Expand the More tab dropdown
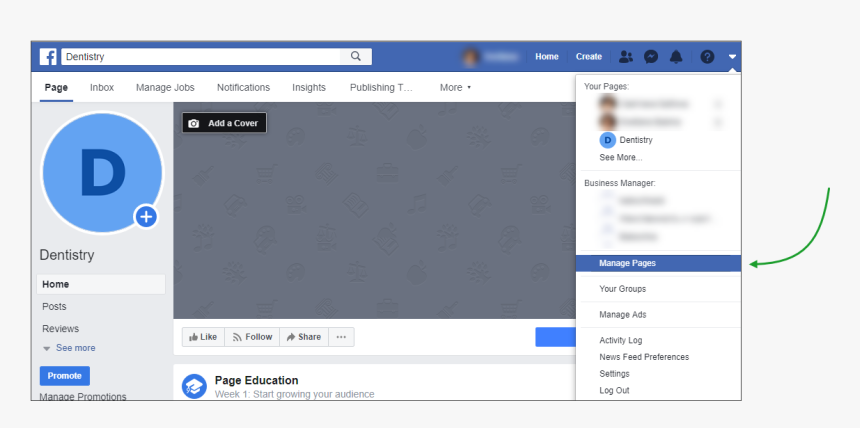This screenshot has height=428, width=860. (x=455, y=87)
